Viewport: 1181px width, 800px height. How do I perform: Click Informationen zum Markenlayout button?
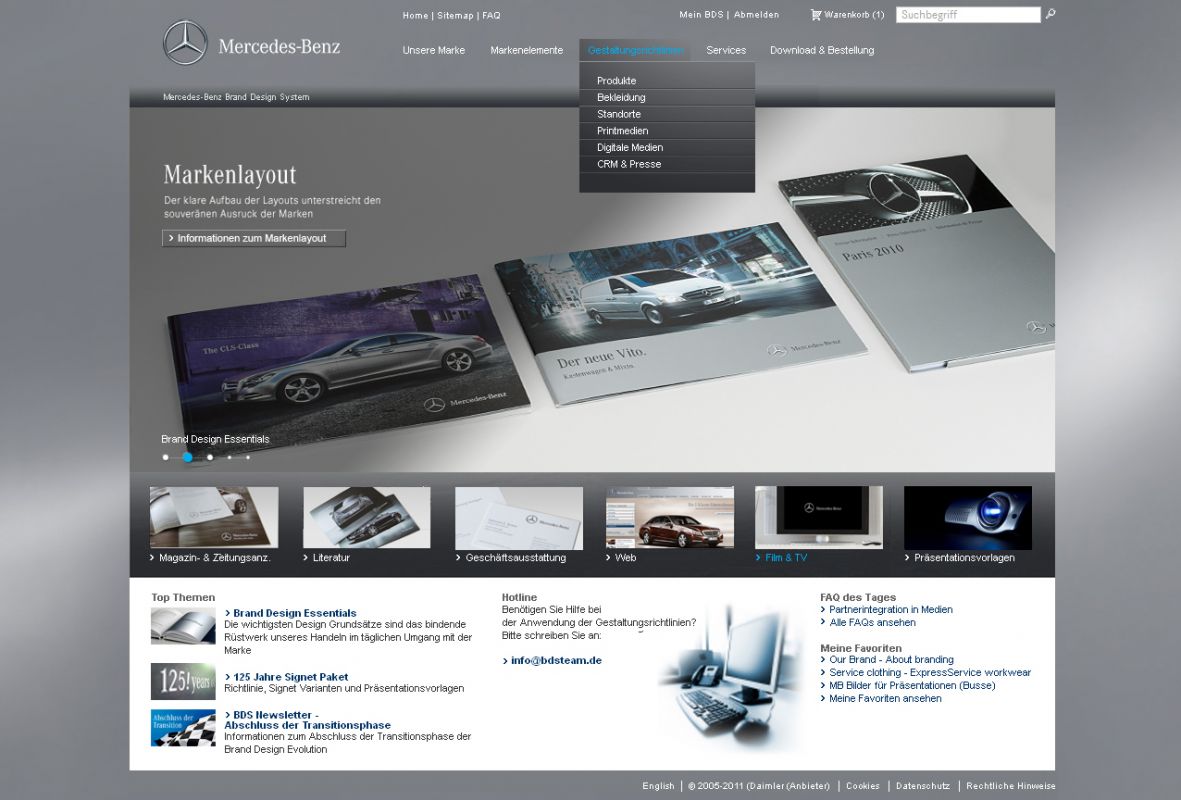[253, 239]
